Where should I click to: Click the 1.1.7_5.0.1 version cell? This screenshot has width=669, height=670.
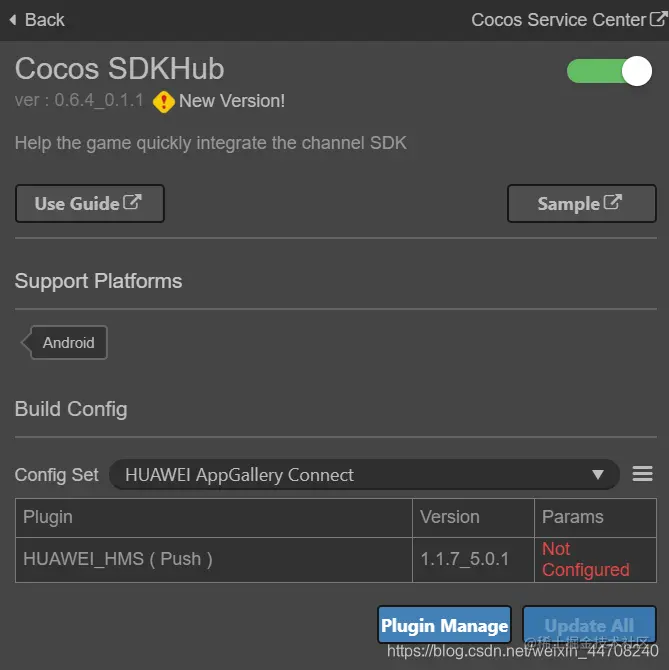[473, 560]
